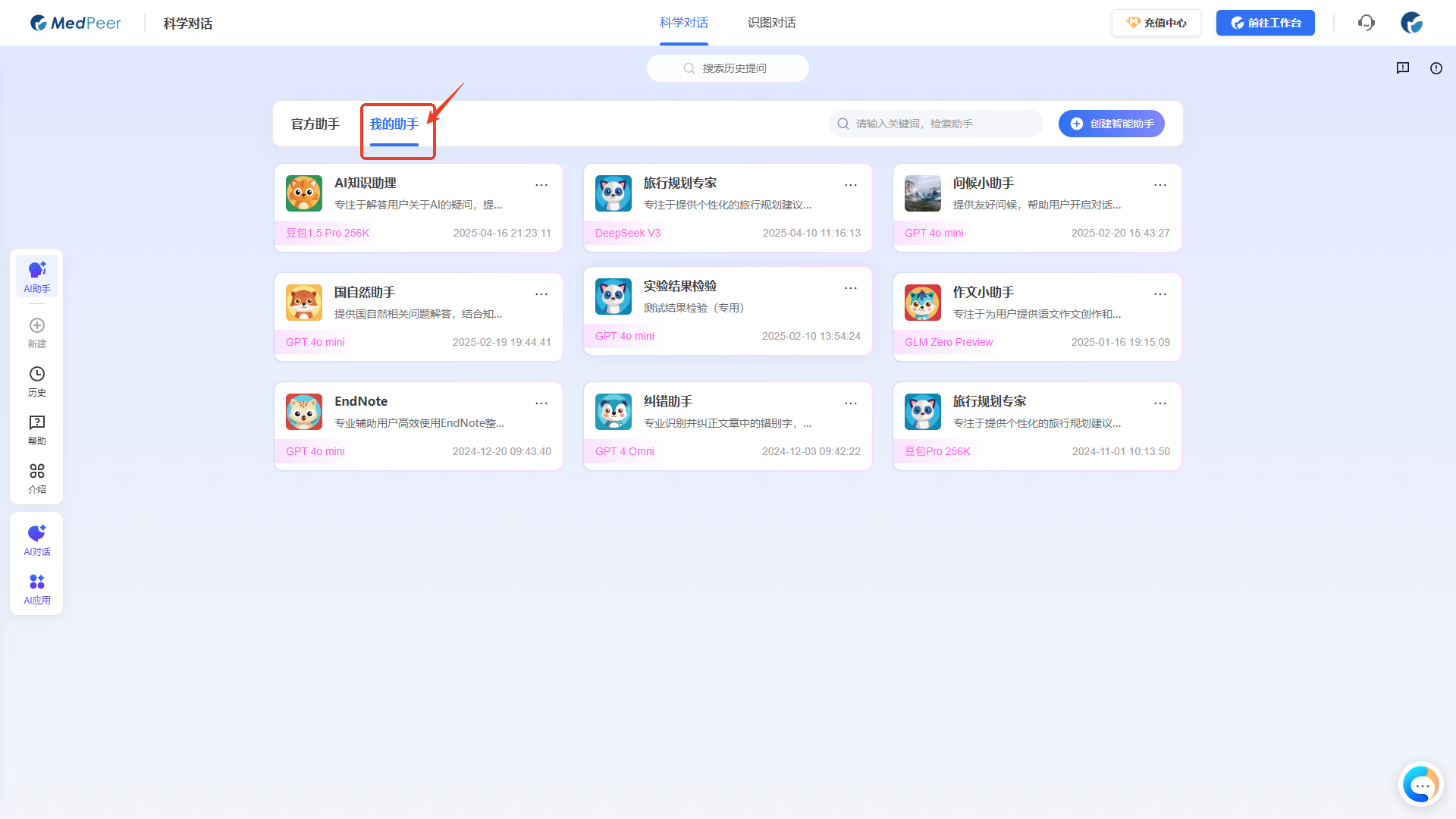Switch to AI对话 via the sidebar icon
The height and width of the screenshot is (819, 1456).
click(x=36, y=540)
